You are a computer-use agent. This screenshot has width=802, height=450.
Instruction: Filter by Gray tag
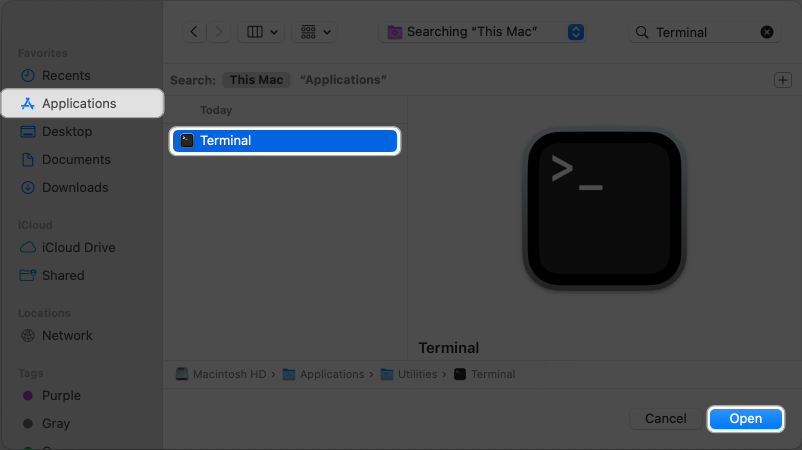[x=82, y=423]
